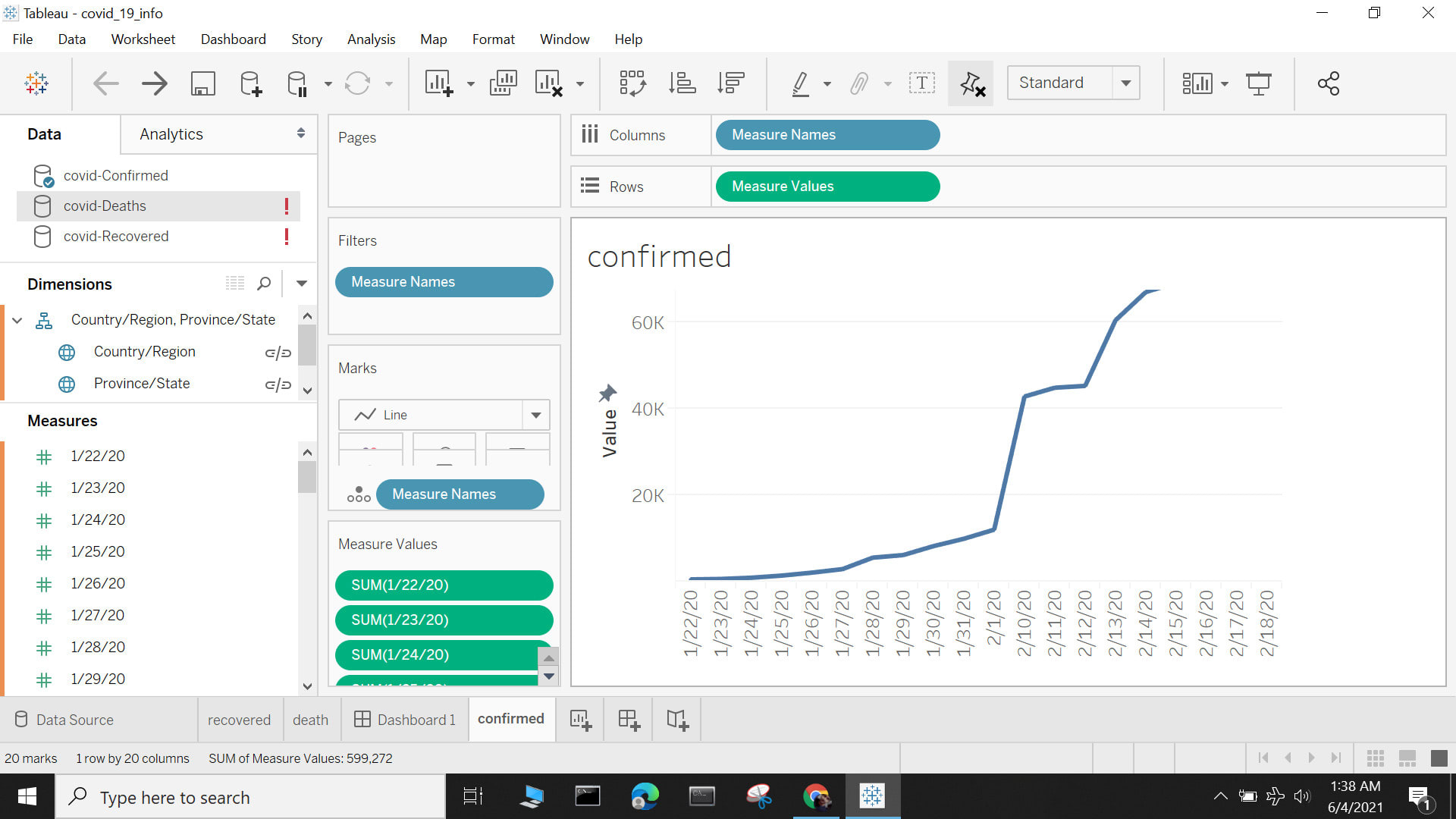The image size is (1456, 819).
Task: Clear sheet icon in toolbar
Action: click(x=548, y=83)
